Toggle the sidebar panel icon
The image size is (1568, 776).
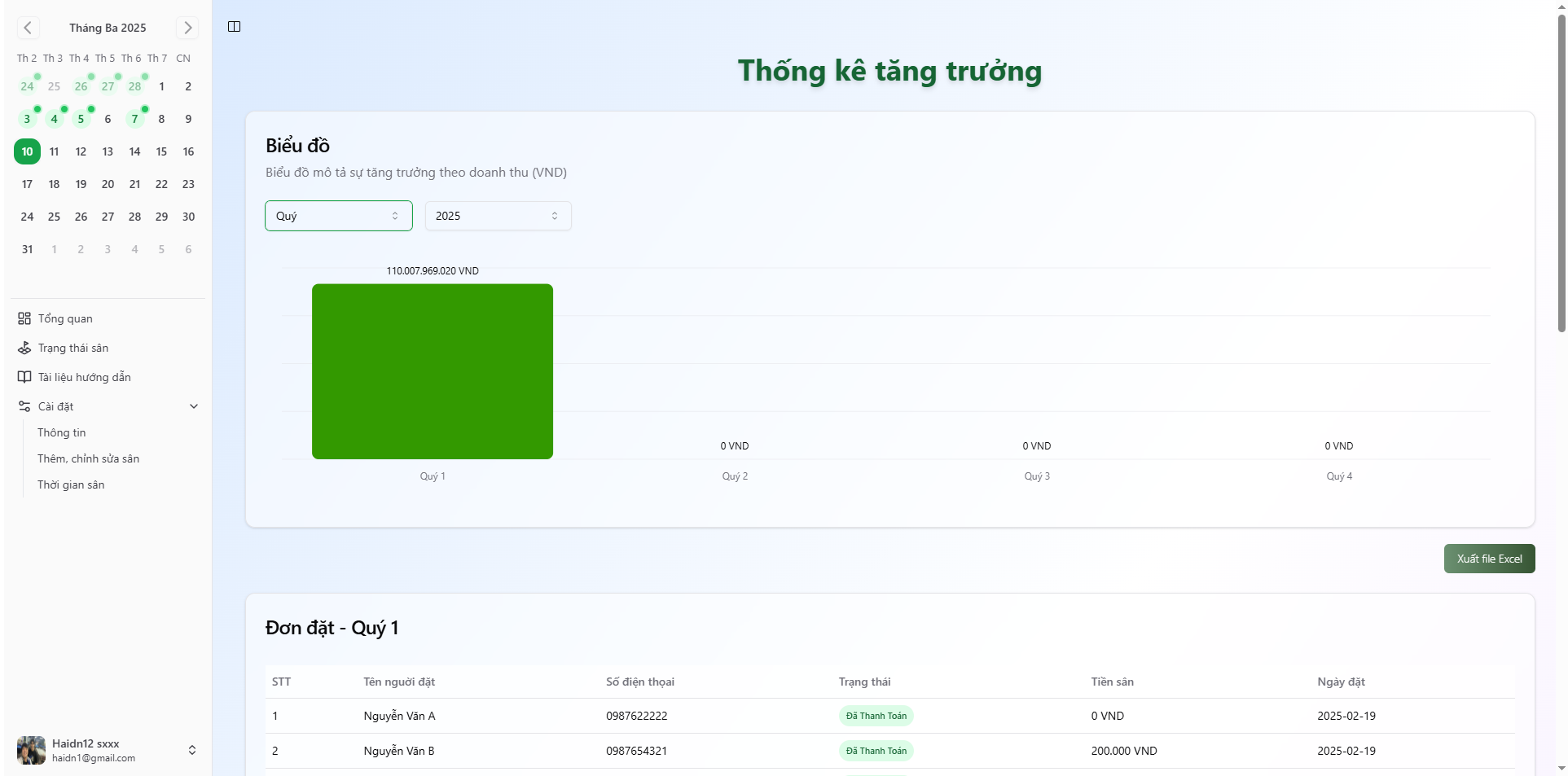[235, 27]
